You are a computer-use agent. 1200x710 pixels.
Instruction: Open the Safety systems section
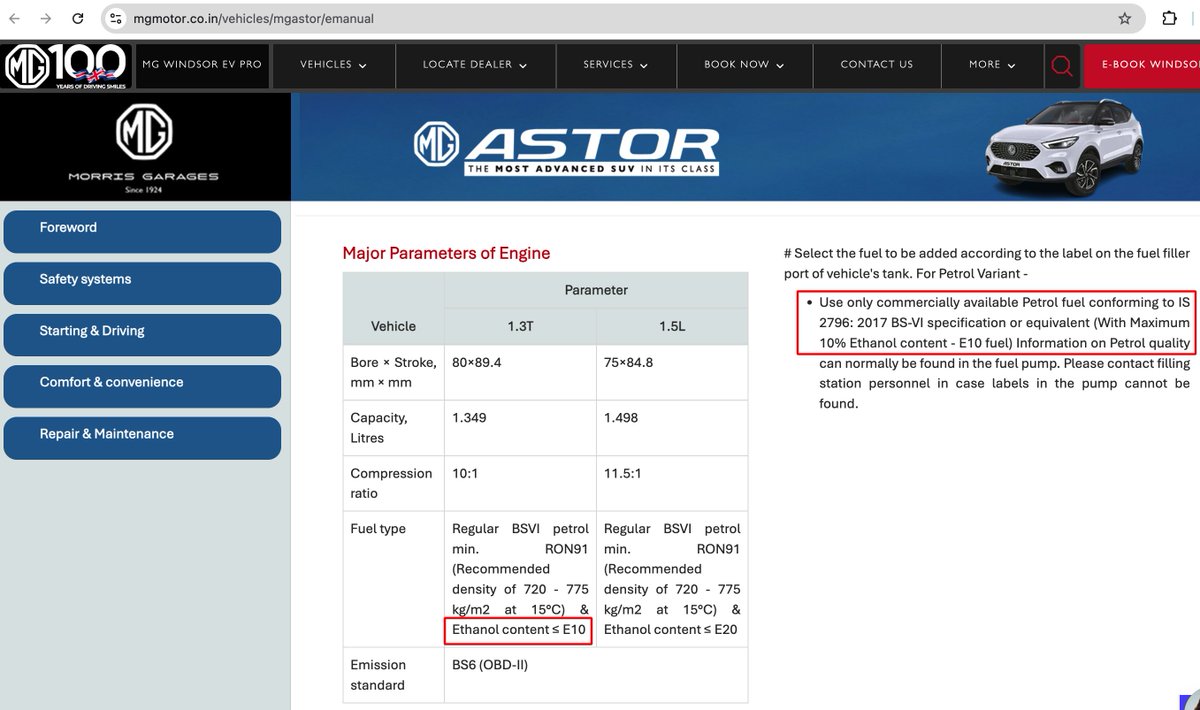pyautogui.click(x=142, y=283)
